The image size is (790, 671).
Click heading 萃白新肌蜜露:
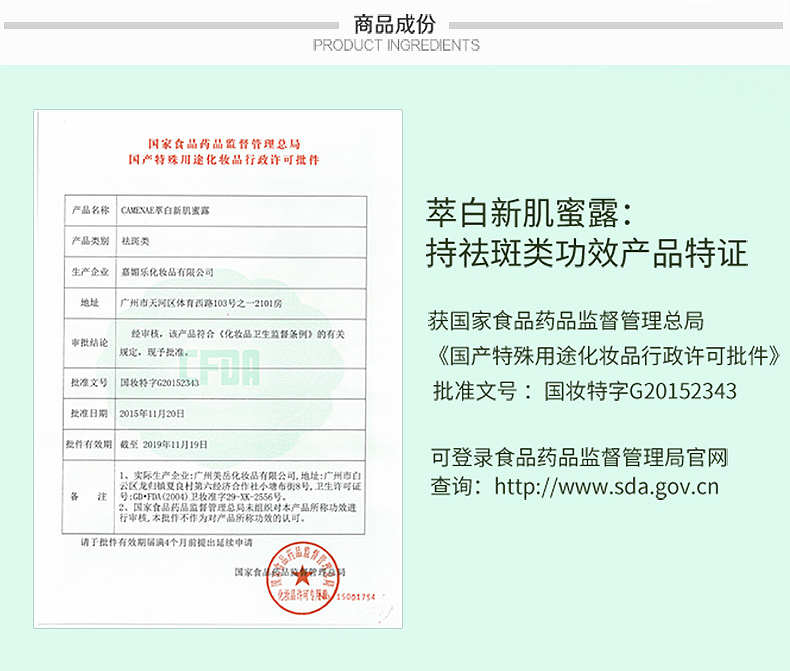[x=529, y=214]
